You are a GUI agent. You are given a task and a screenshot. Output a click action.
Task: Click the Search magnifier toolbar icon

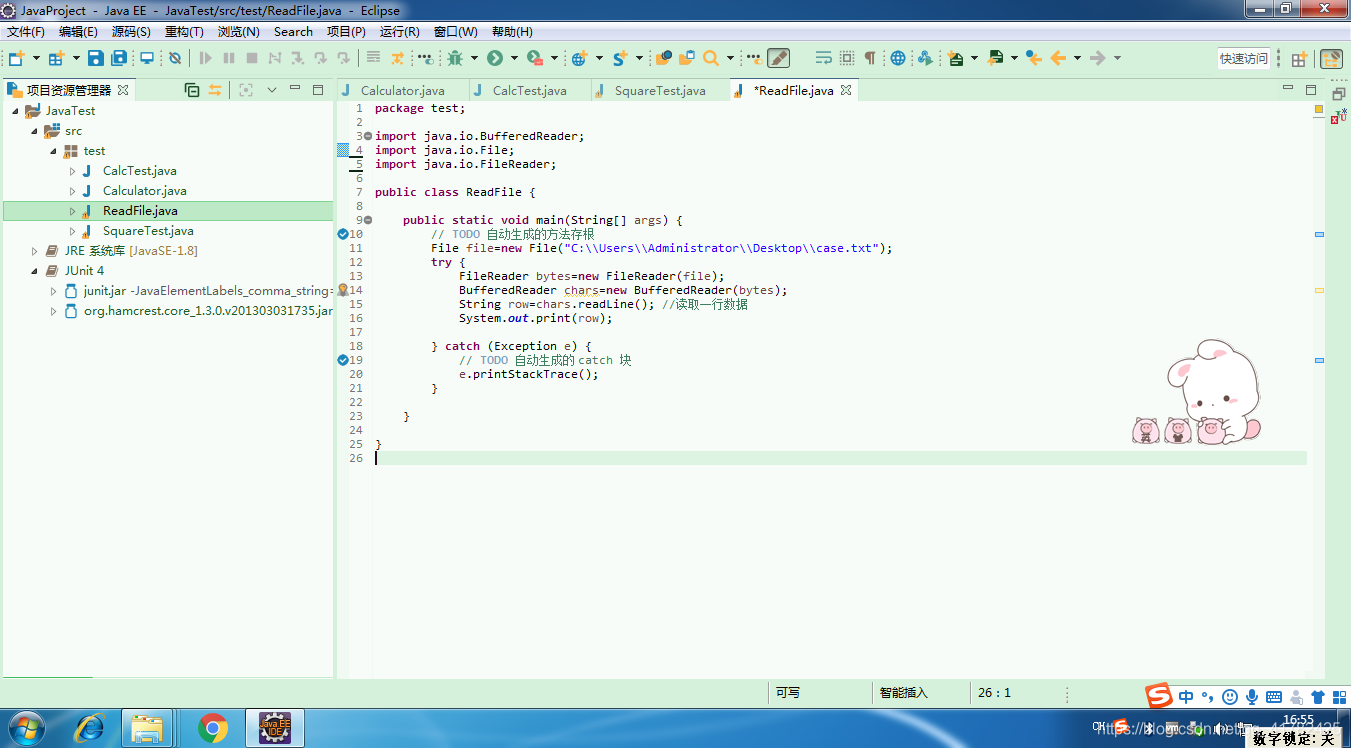click(x=711, y=57)
